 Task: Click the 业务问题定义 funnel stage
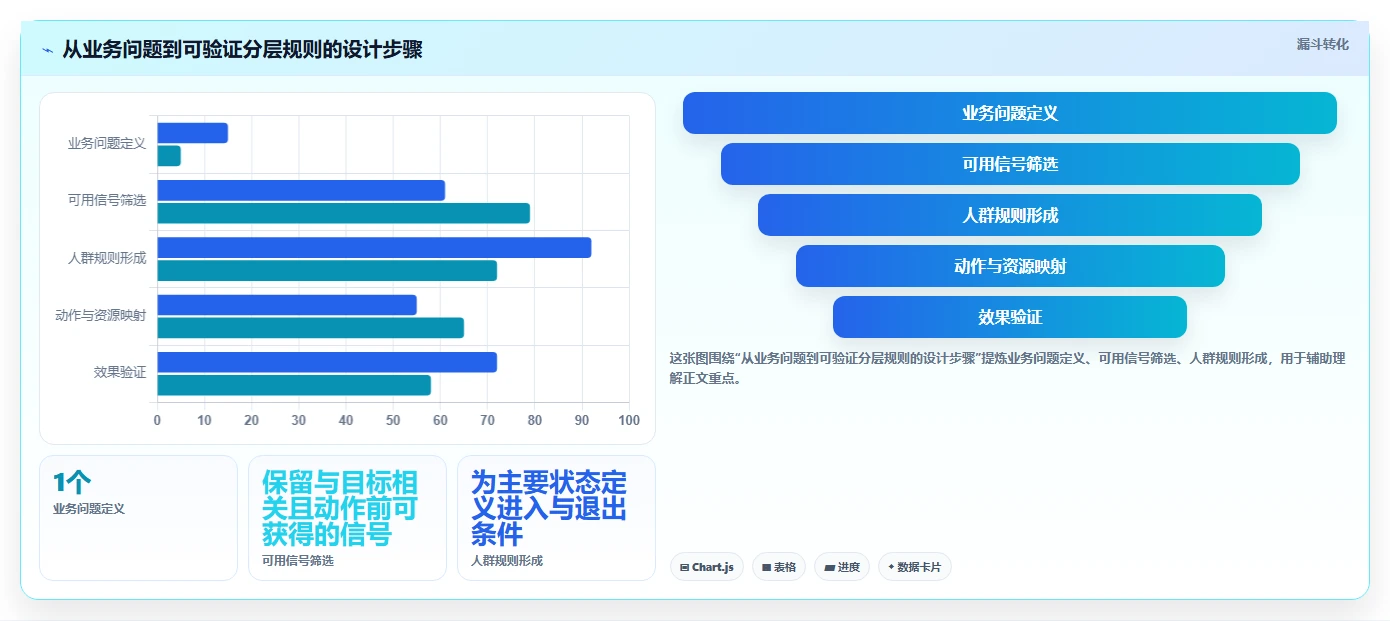1010,113
